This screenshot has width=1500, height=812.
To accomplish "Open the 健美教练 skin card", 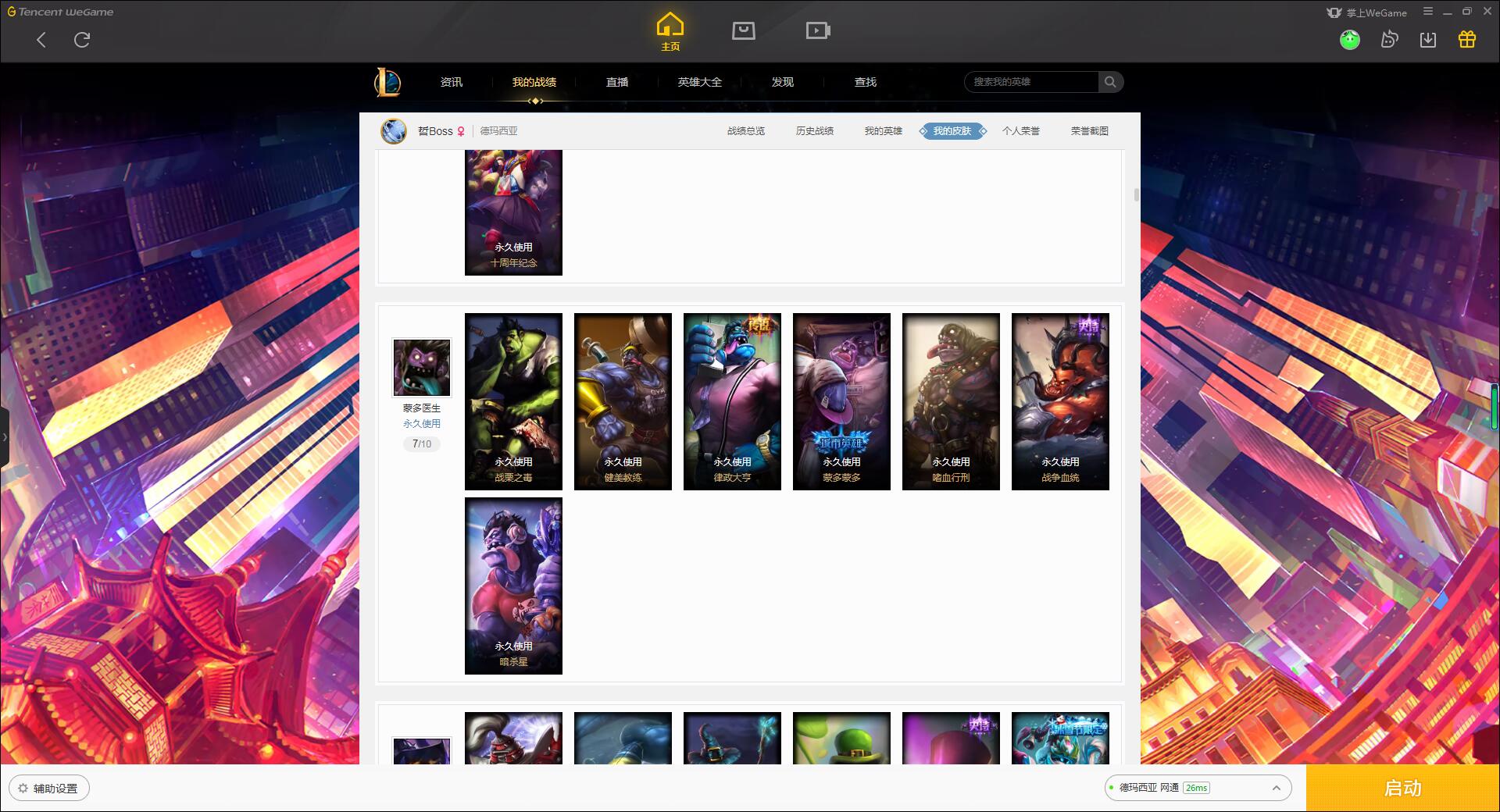I will point(623,401).
